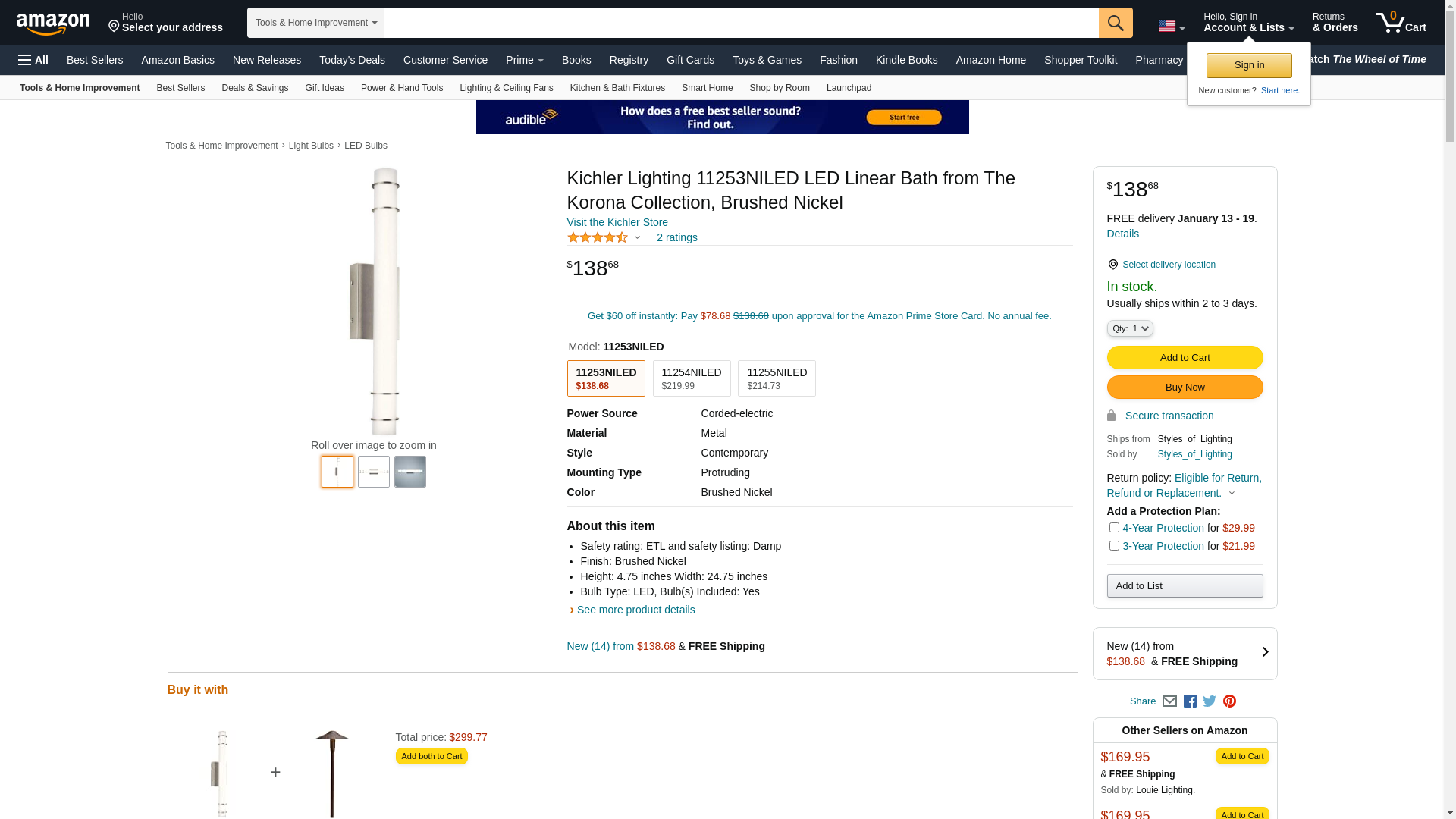Open the All hamburger menu

tap(33, 60)
